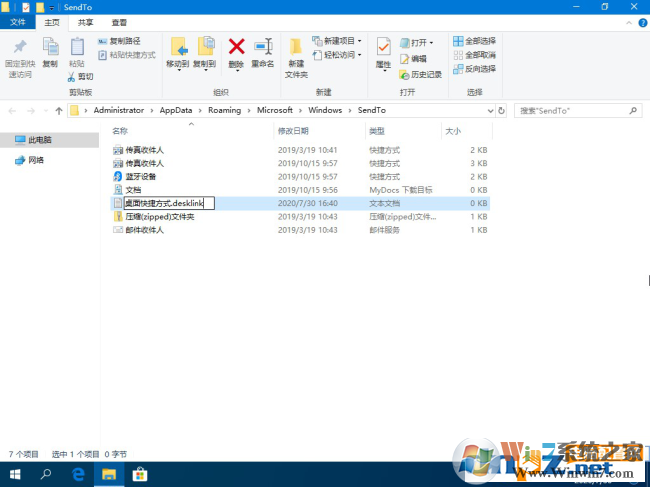
Task: Switch to the View (查看) tab
Action: tap(119, 22)
